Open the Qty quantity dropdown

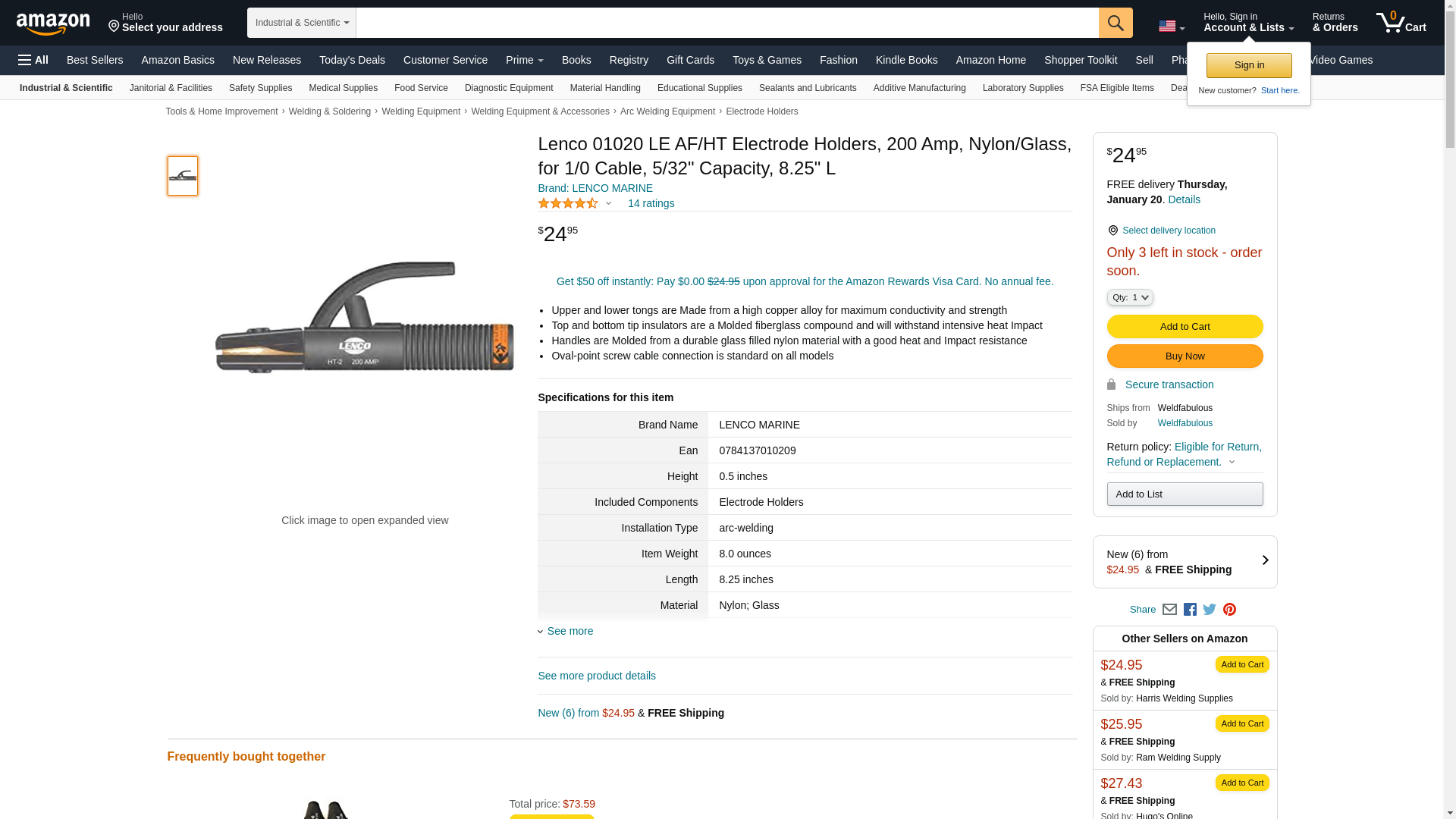coord(1129,297)
